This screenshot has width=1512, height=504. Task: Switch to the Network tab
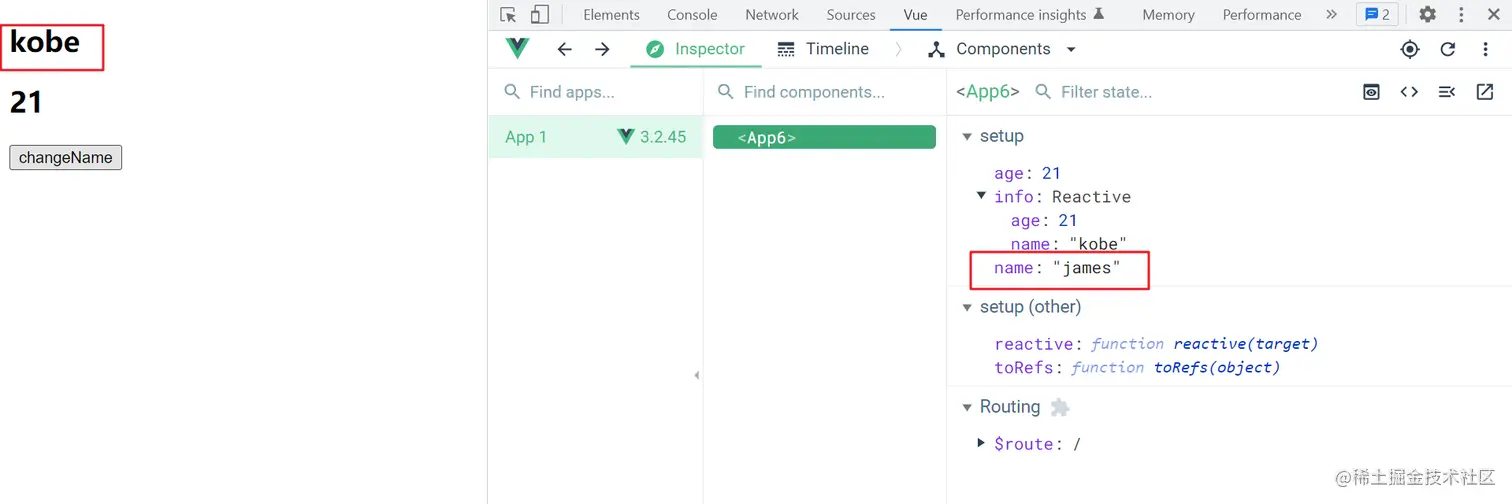[x=772, y=15]
